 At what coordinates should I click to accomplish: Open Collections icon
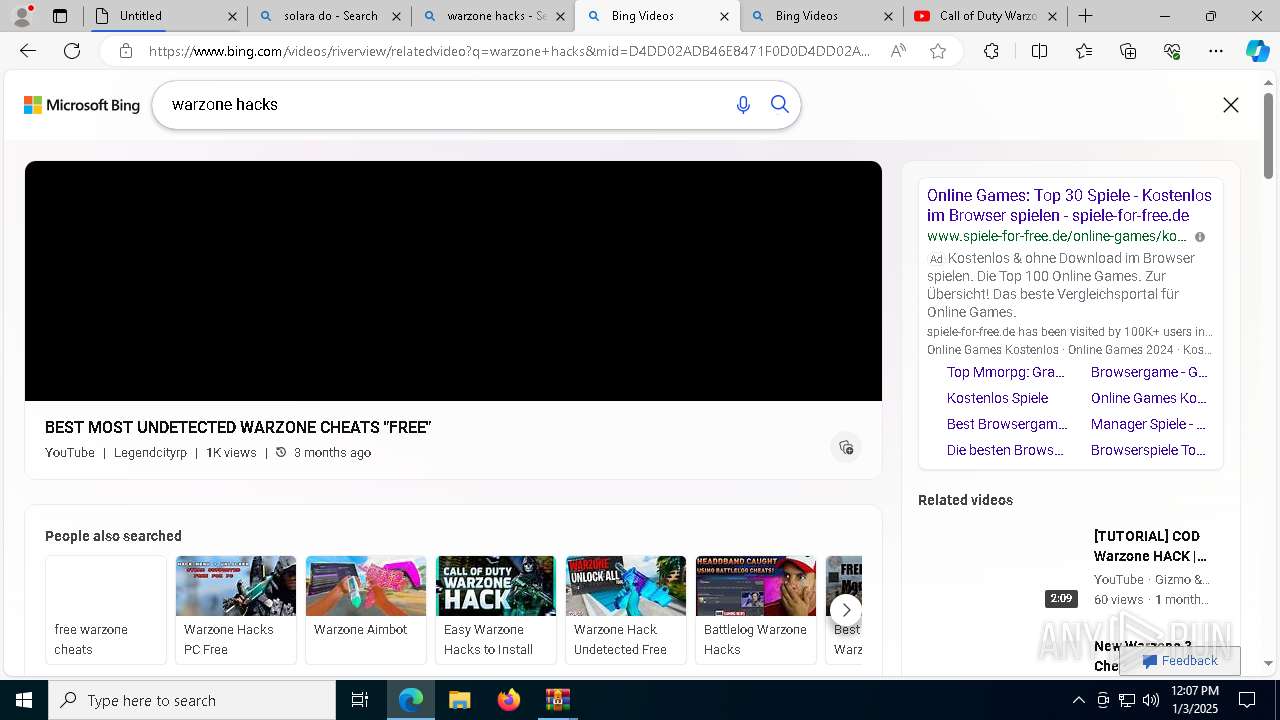tap(1128, 51)
